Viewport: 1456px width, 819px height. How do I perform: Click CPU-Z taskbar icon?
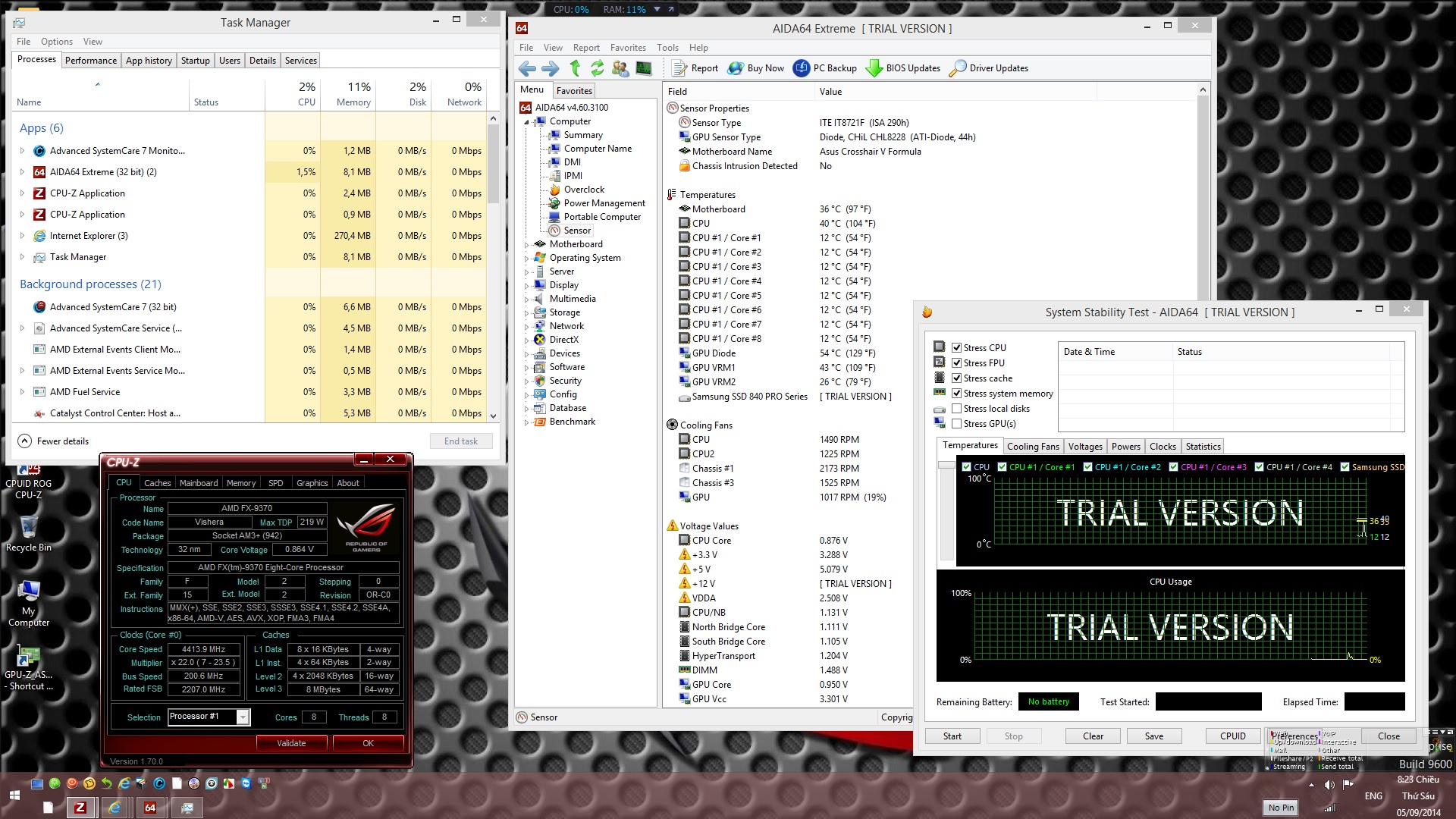coord(81,808)
